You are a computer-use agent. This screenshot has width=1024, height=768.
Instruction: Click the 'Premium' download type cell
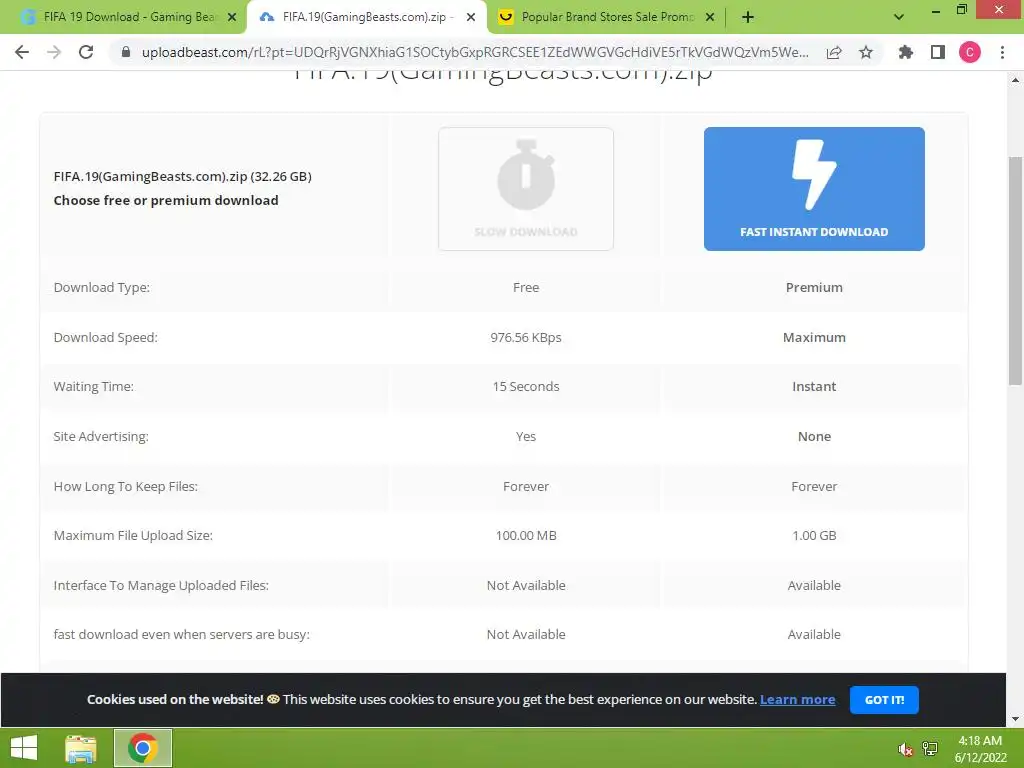click(x=814, y=287)
